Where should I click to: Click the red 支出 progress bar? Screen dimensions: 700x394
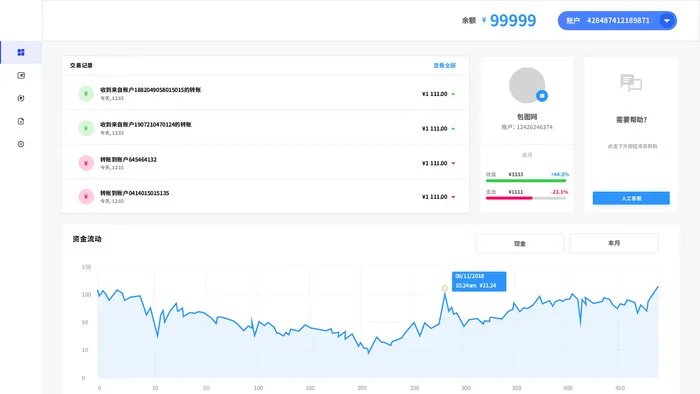[x=526, y=198]
